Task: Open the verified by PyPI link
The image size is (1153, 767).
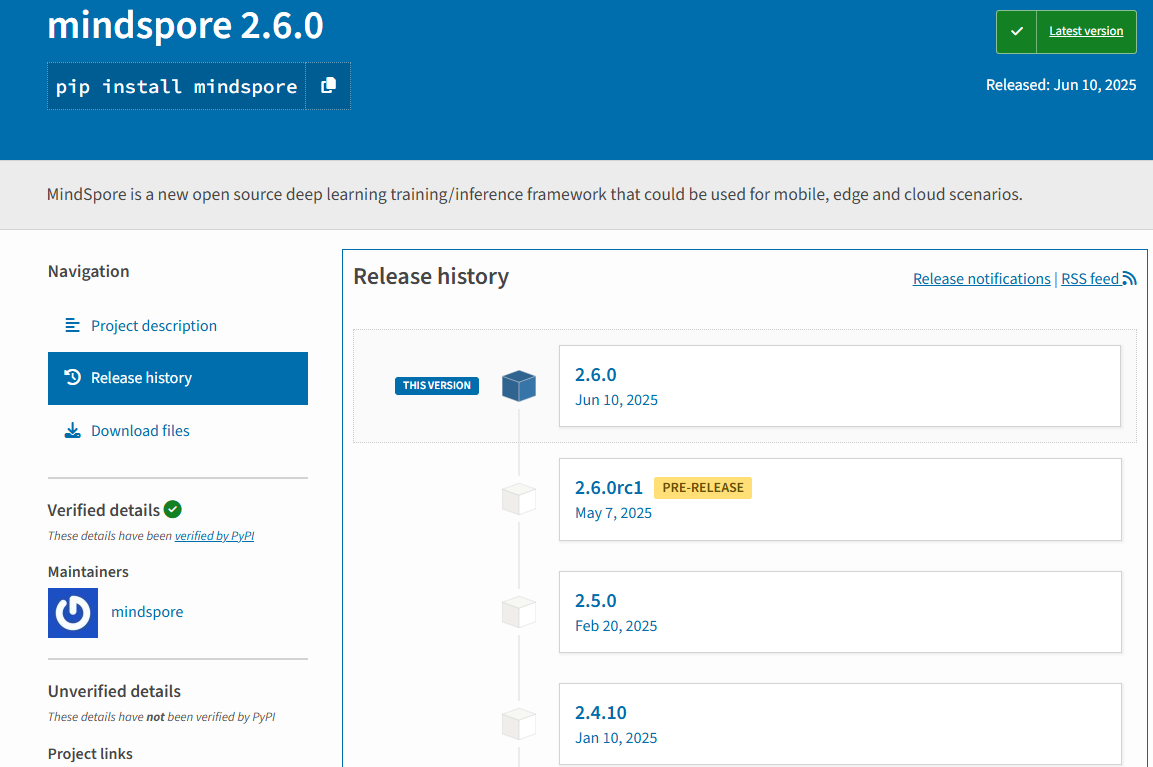Action: pos(214,536)
